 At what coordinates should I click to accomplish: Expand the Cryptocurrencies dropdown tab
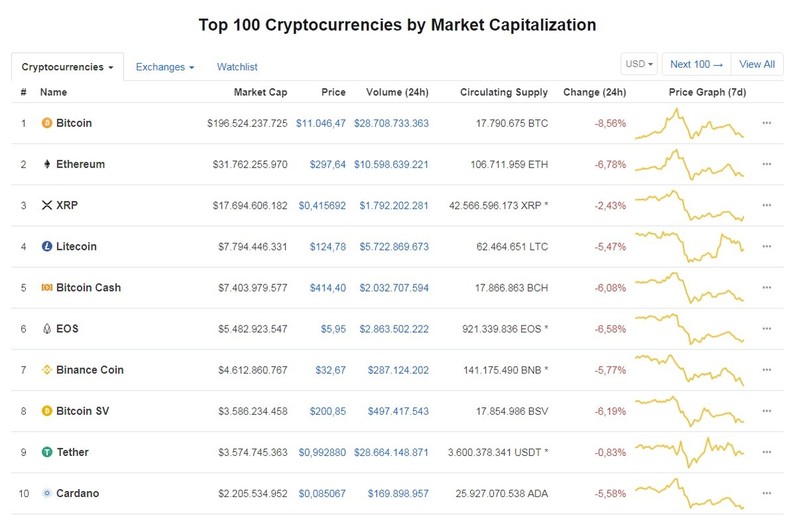click(67, 67)
